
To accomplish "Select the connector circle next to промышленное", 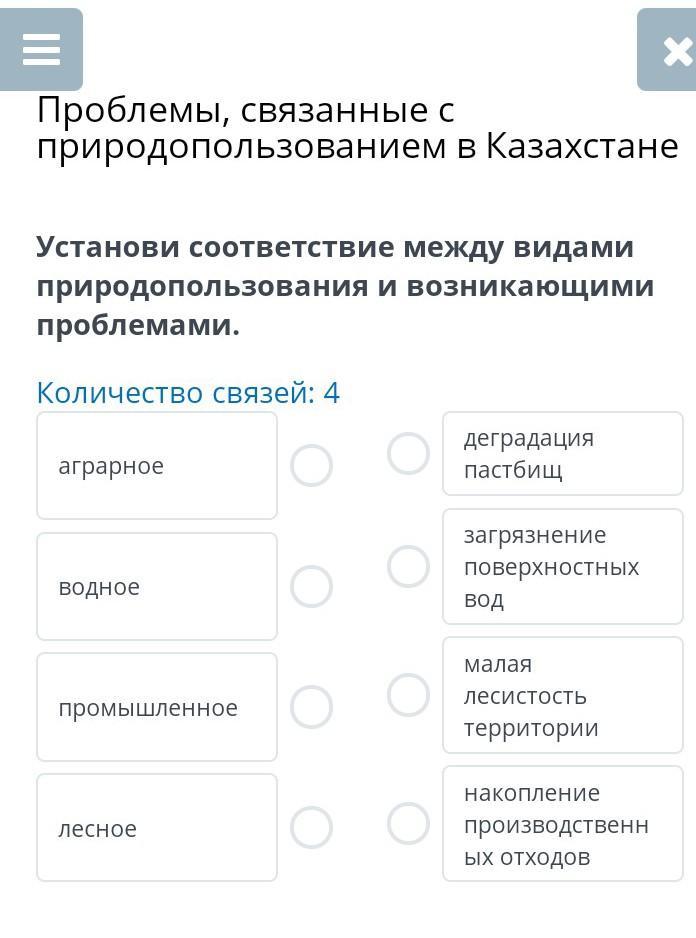I will (x=311, y=708).
